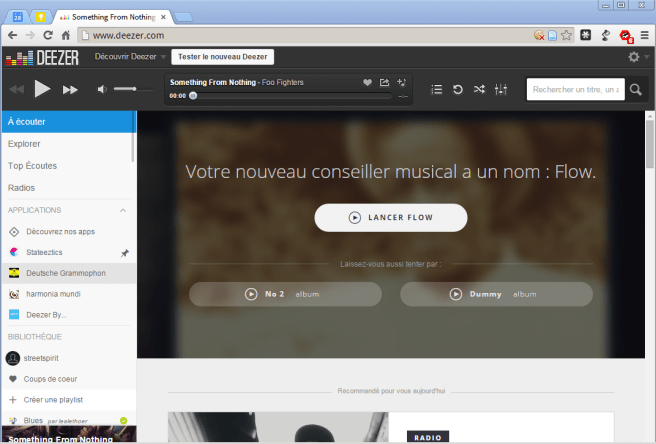Click the puzzle-piece extension icon
This screenshot has height=444, width=656.
coord(586,35)
